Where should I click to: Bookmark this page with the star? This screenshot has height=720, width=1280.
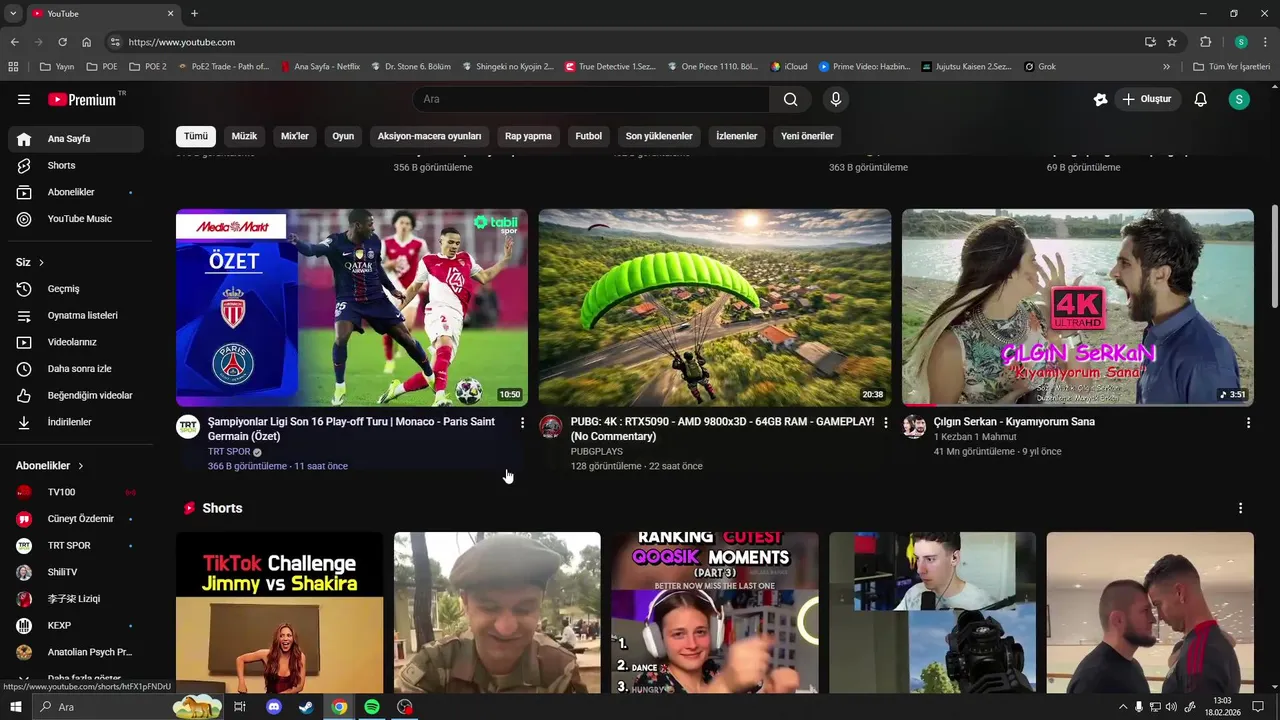pos(1172,42)
